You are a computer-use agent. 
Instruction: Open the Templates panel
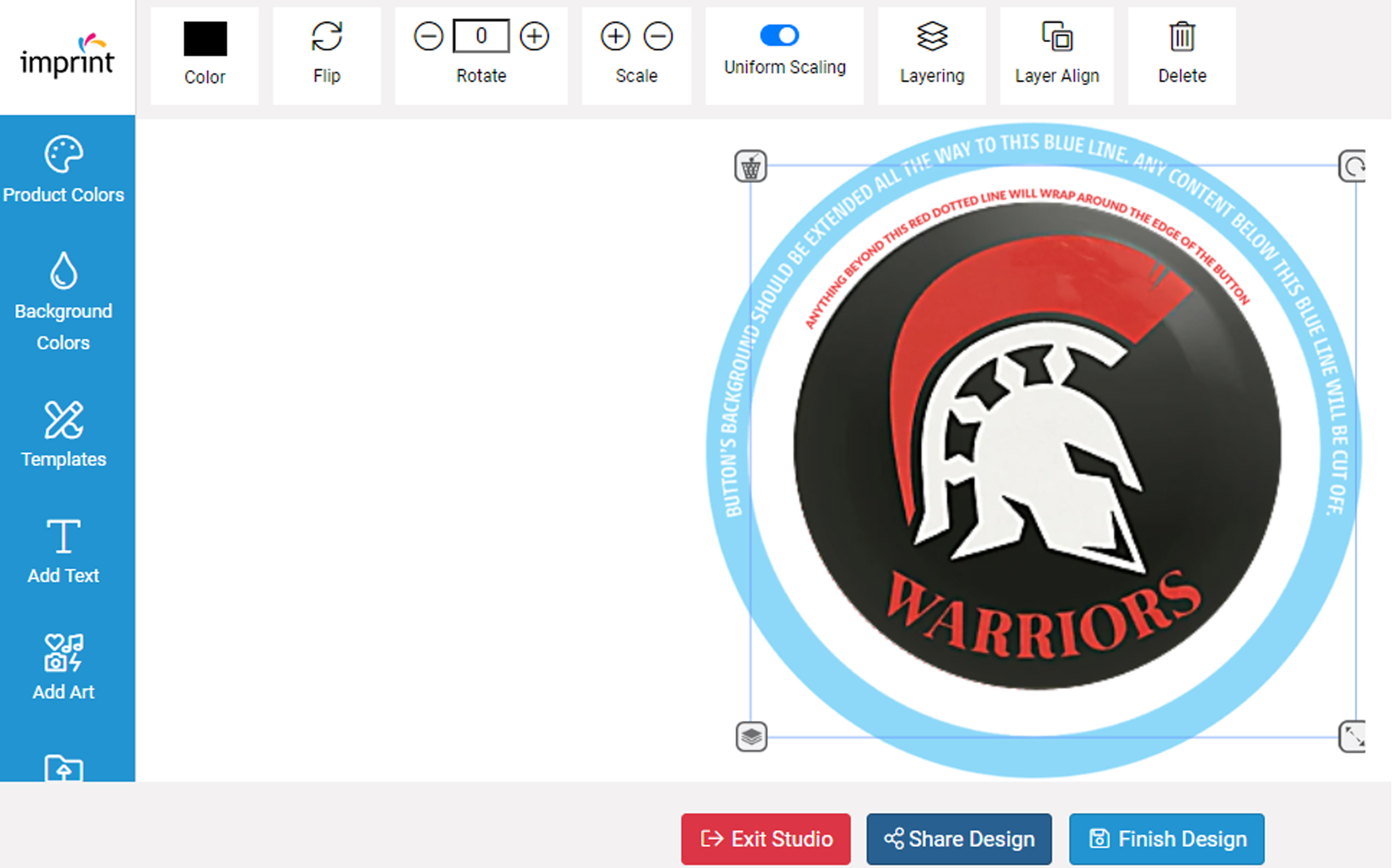click(64, 435)
